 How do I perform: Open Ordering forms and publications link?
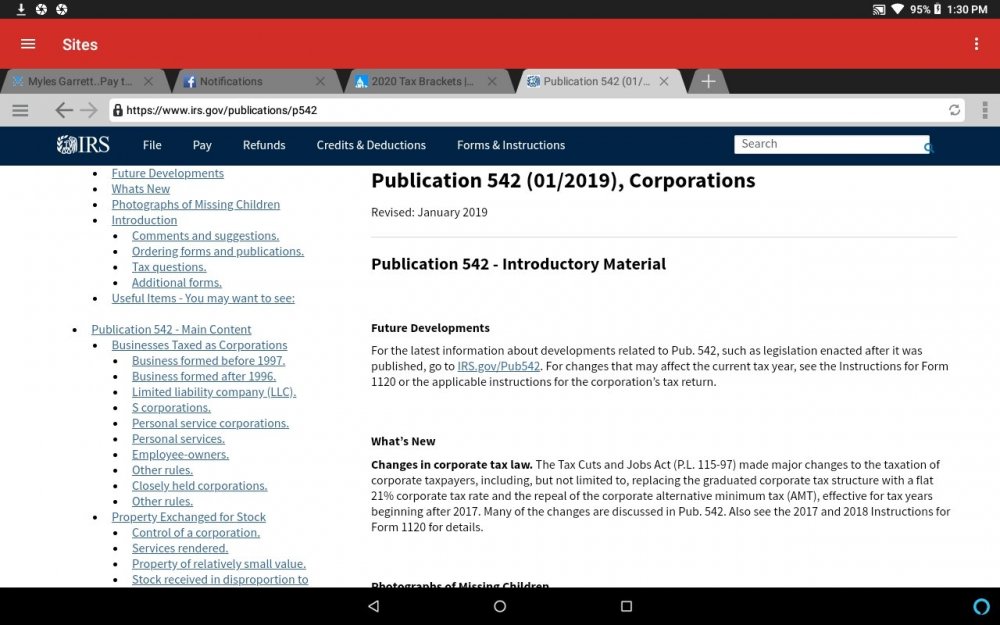coord(217,251)
